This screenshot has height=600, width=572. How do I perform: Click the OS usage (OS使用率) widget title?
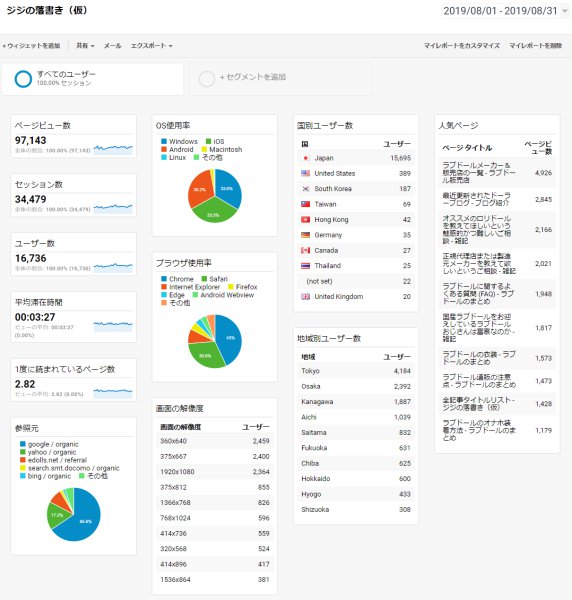[173, 126]
